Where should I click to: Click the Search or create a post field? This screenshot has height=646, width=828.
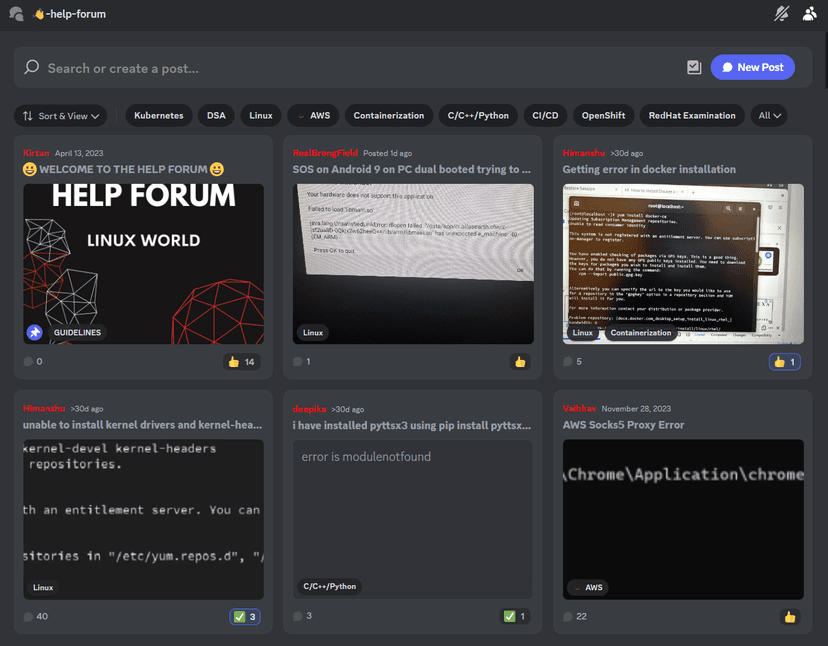(x=350, y=68)
